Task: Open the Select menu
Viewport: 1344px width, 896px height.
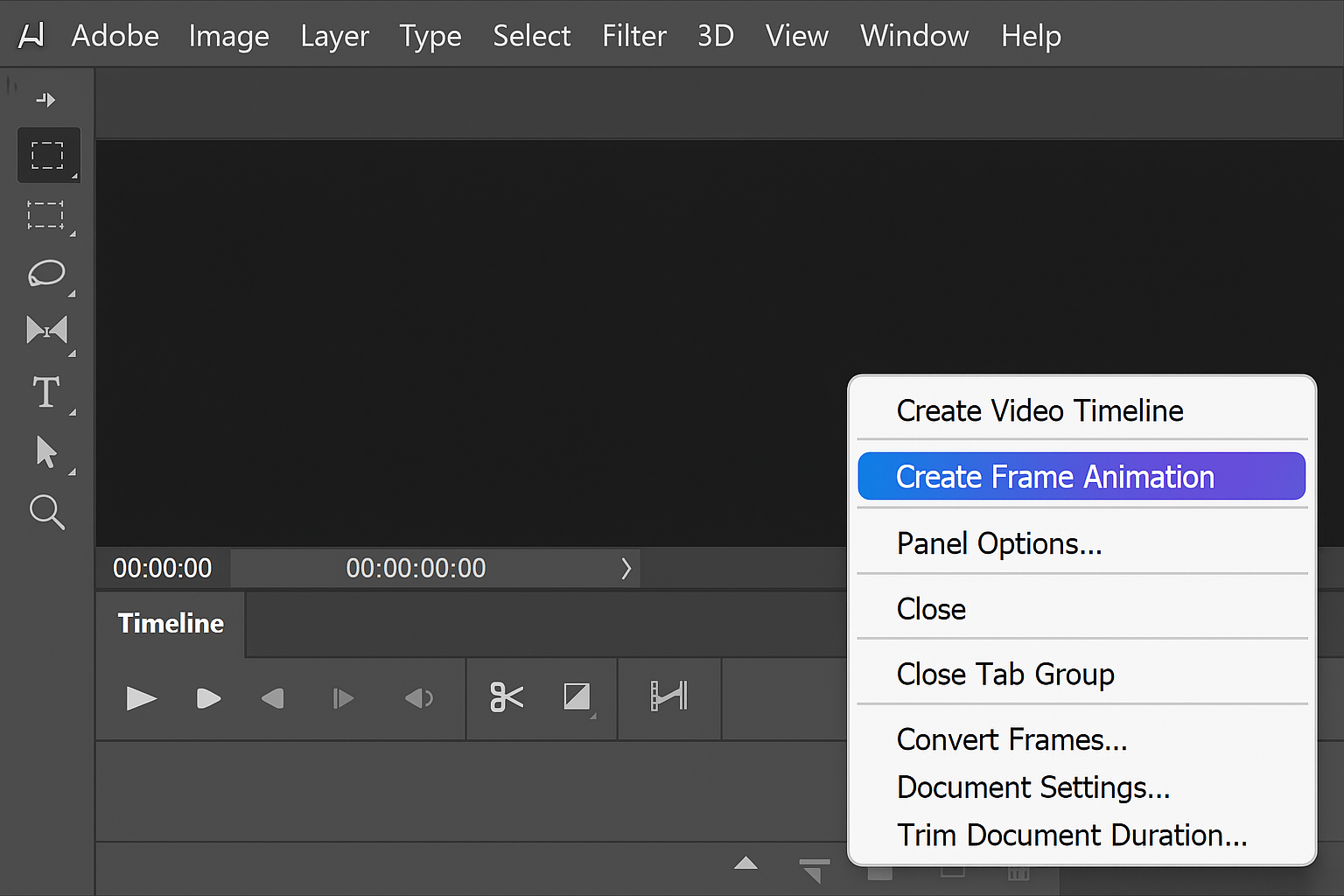Action: pyautogui.click(x=532, y=36)
